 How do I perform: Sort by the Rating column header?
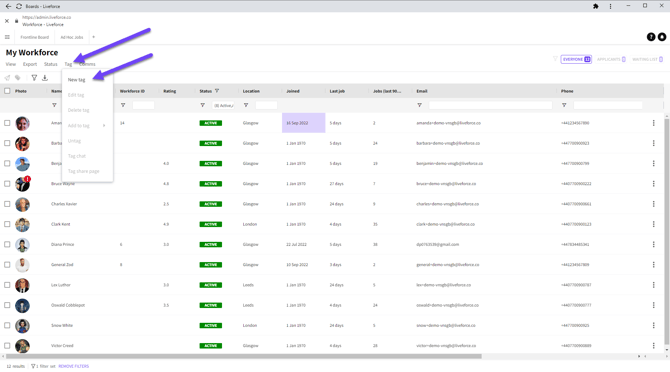pyautogui.click(x=170, y=91)
